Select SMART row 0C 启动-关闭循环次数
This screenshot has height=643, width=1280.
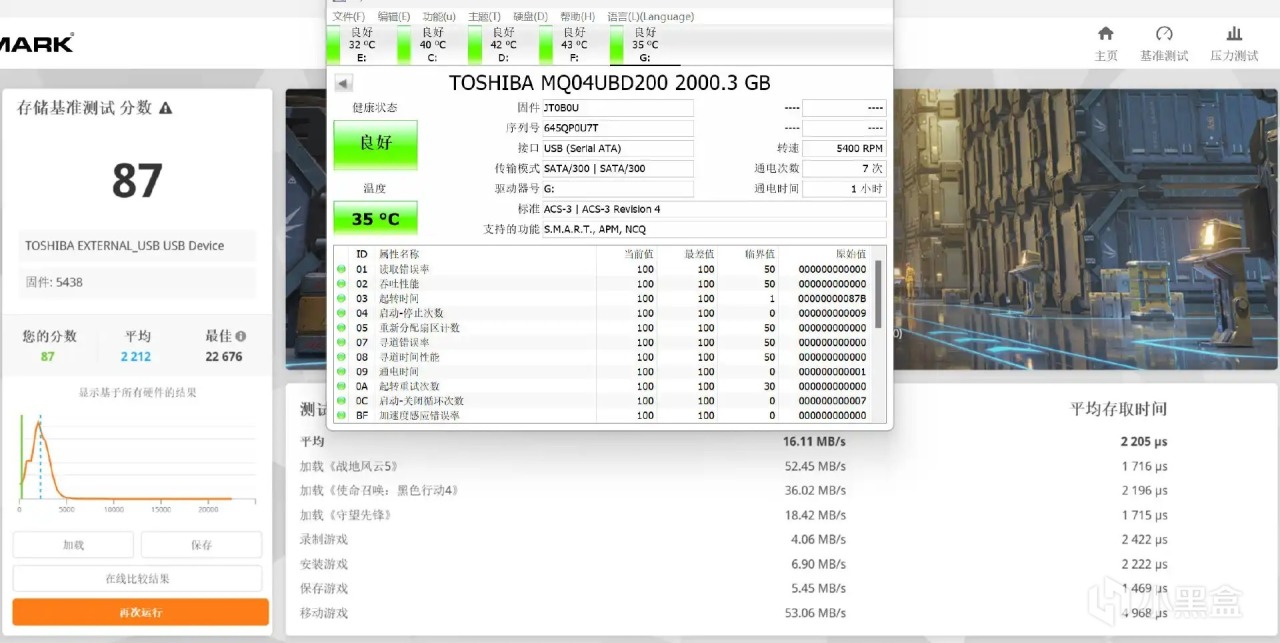(603, 401)
